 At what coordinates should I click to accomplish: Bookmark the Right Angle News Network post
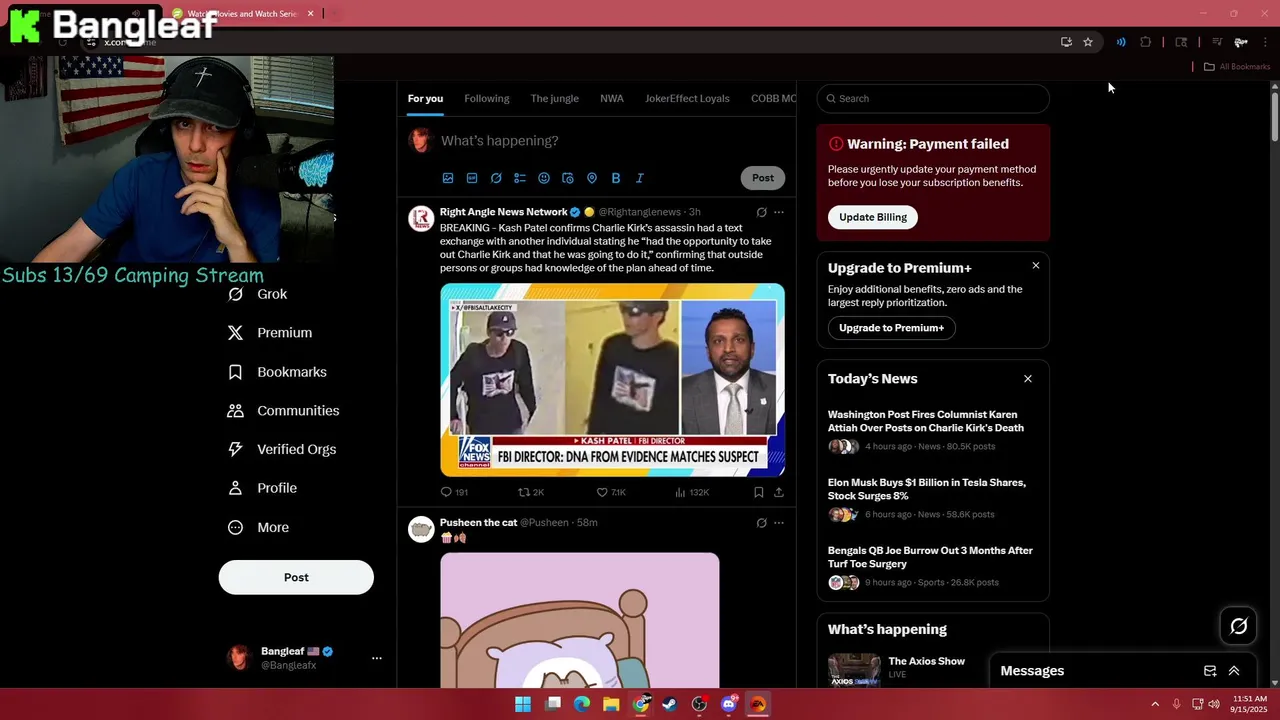758,492
